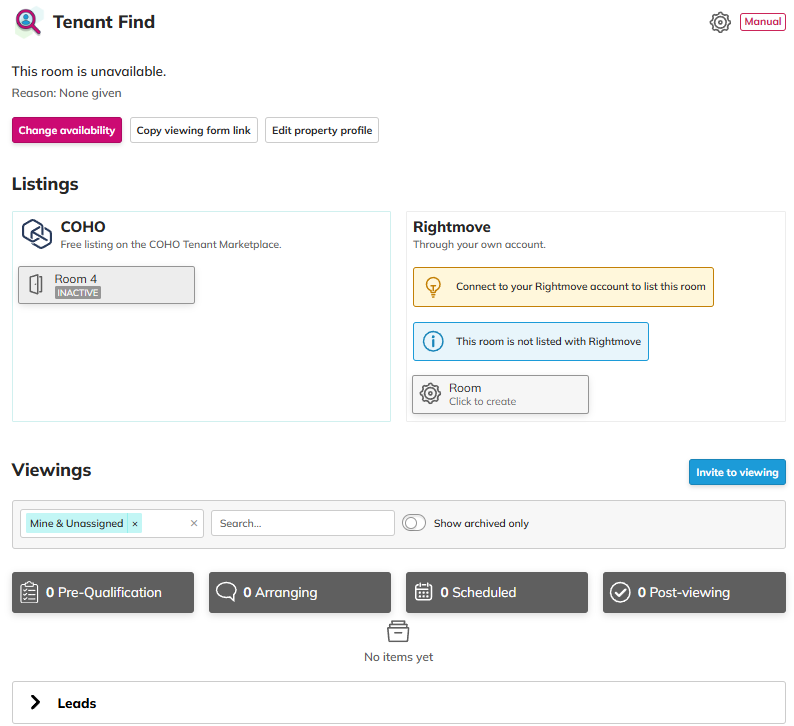Open the Room 4 inactive listing
The image size is (794, 726).
(x=106, y=285)
